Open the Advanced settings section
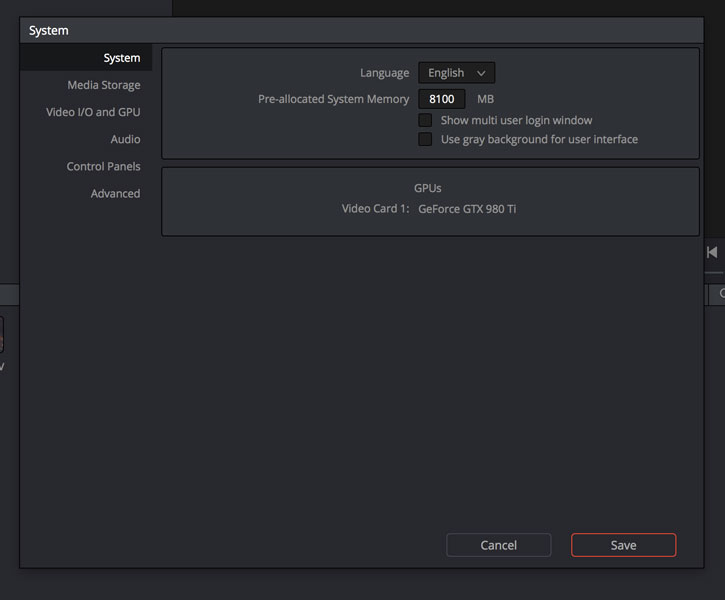The height and width of the screenshot is (600, 725). tap(115, 194)
